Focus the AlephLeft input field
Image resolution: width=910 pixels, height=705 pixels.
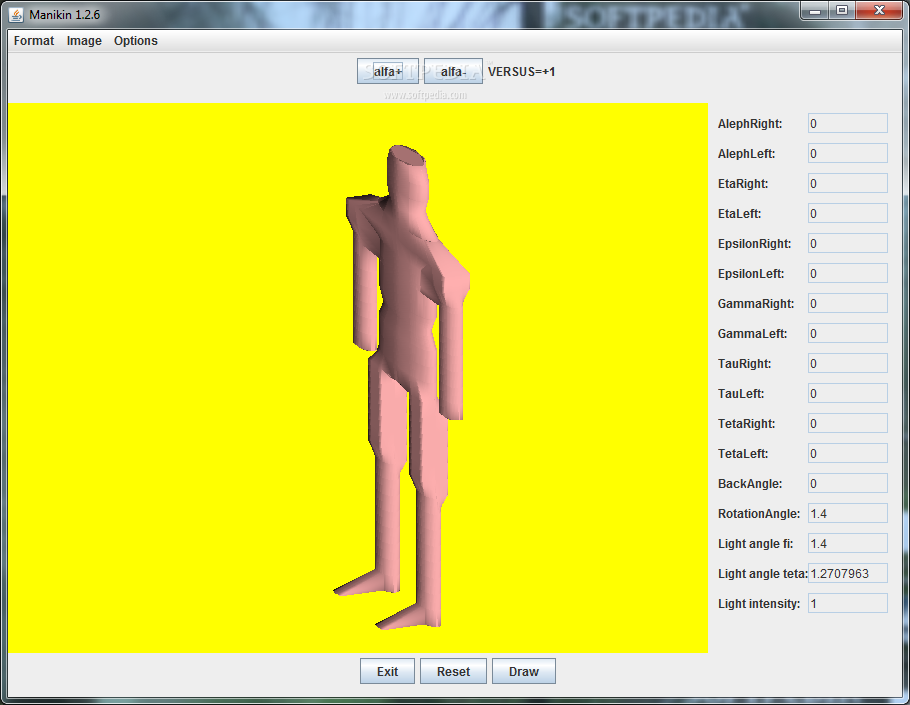coord(848,154)
